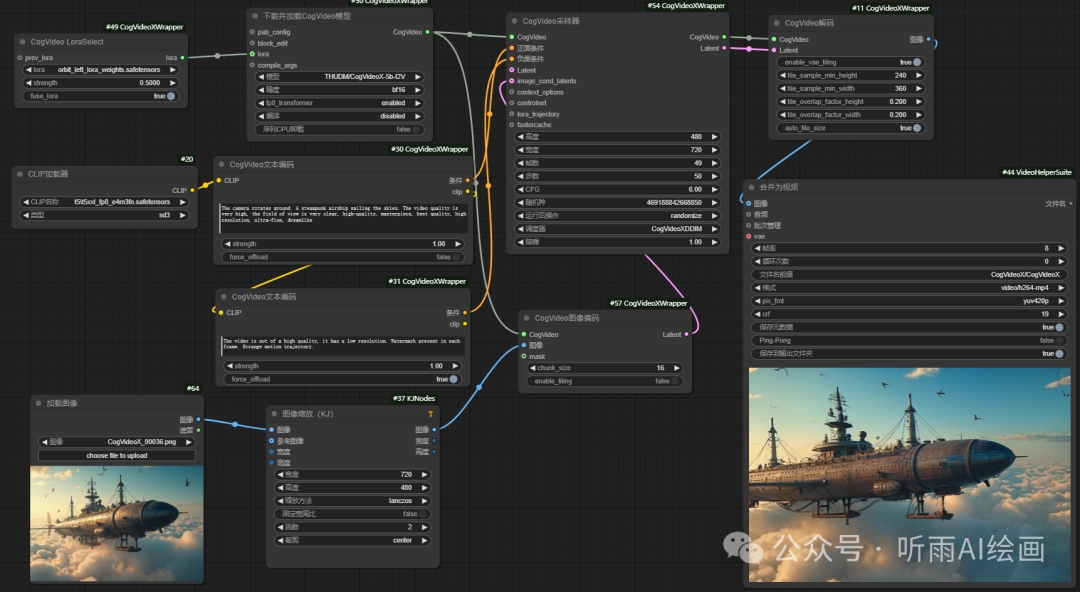Collapse the CogVideo解码 node via its title dot

(777, 23)
